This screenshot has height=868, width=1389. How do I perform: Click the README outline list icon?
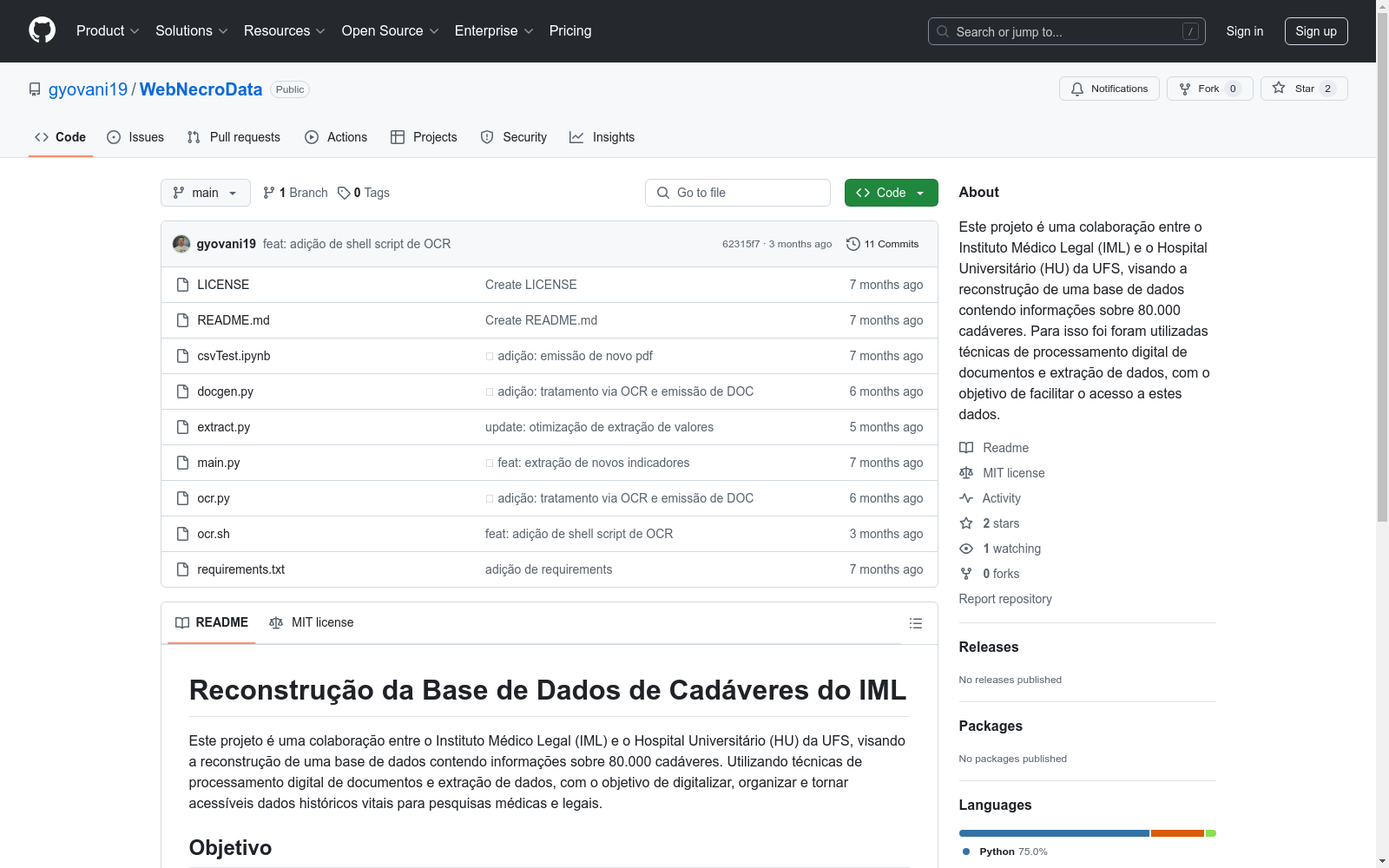915,623
